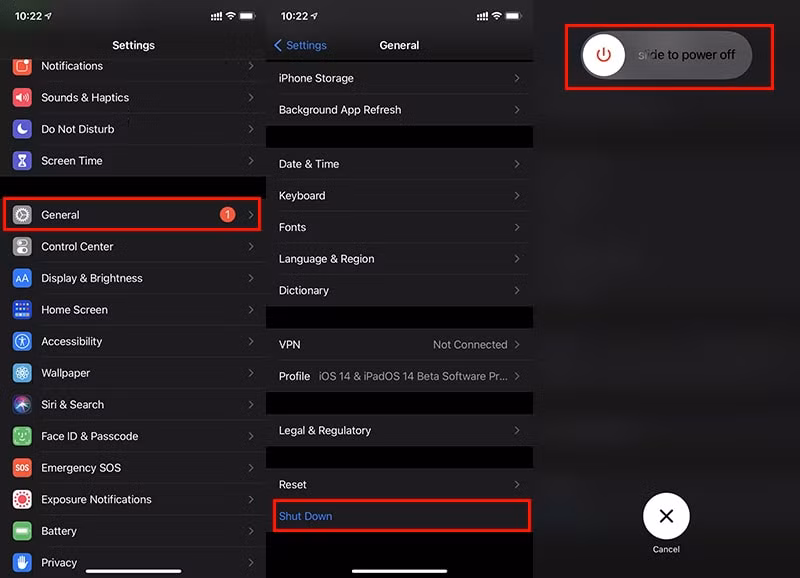Tap the Display & Brightness label
Viewport: 800px width, 578px height.
[92, 278]
